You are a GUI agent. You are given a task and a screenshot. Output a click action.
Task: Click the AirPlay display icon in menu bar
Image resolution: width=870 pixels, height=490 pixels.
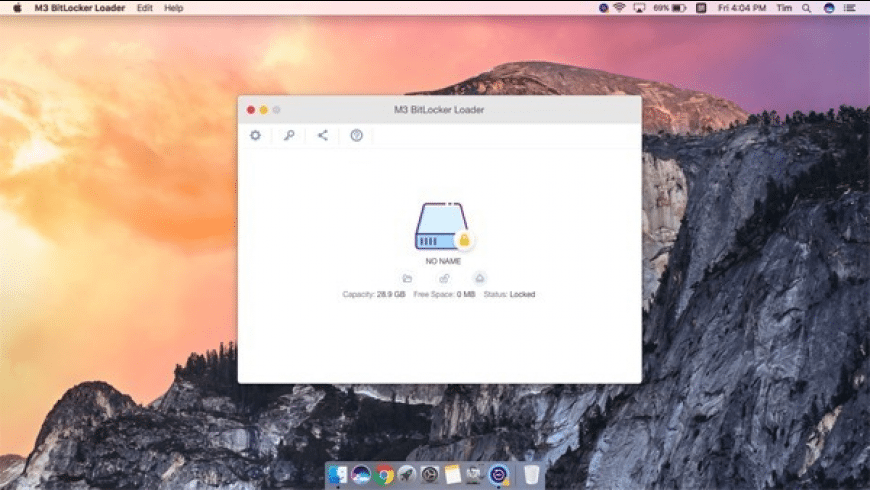[x=639, y=8]
